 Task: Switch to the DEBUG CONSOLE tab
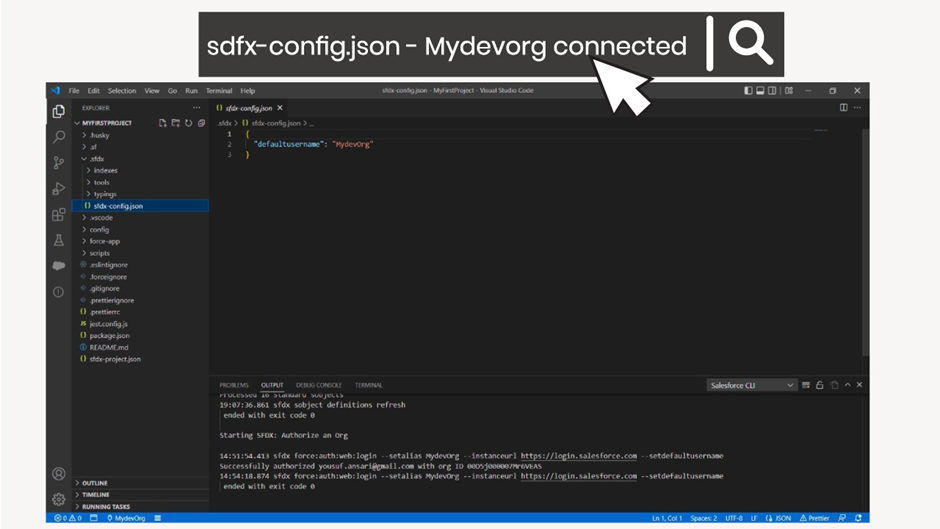(x=319, y=385)
